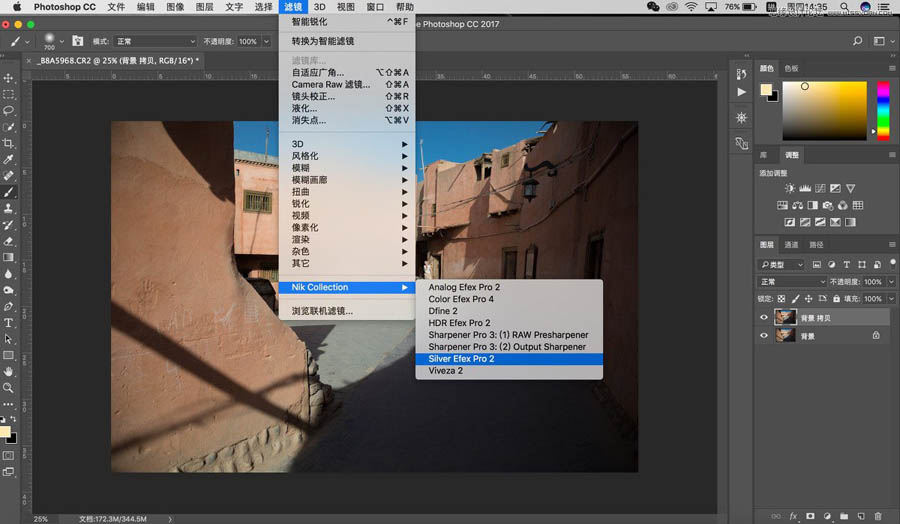Select the Zoom tool
This screenshot has height=524, width=900.
pos(8,388)
